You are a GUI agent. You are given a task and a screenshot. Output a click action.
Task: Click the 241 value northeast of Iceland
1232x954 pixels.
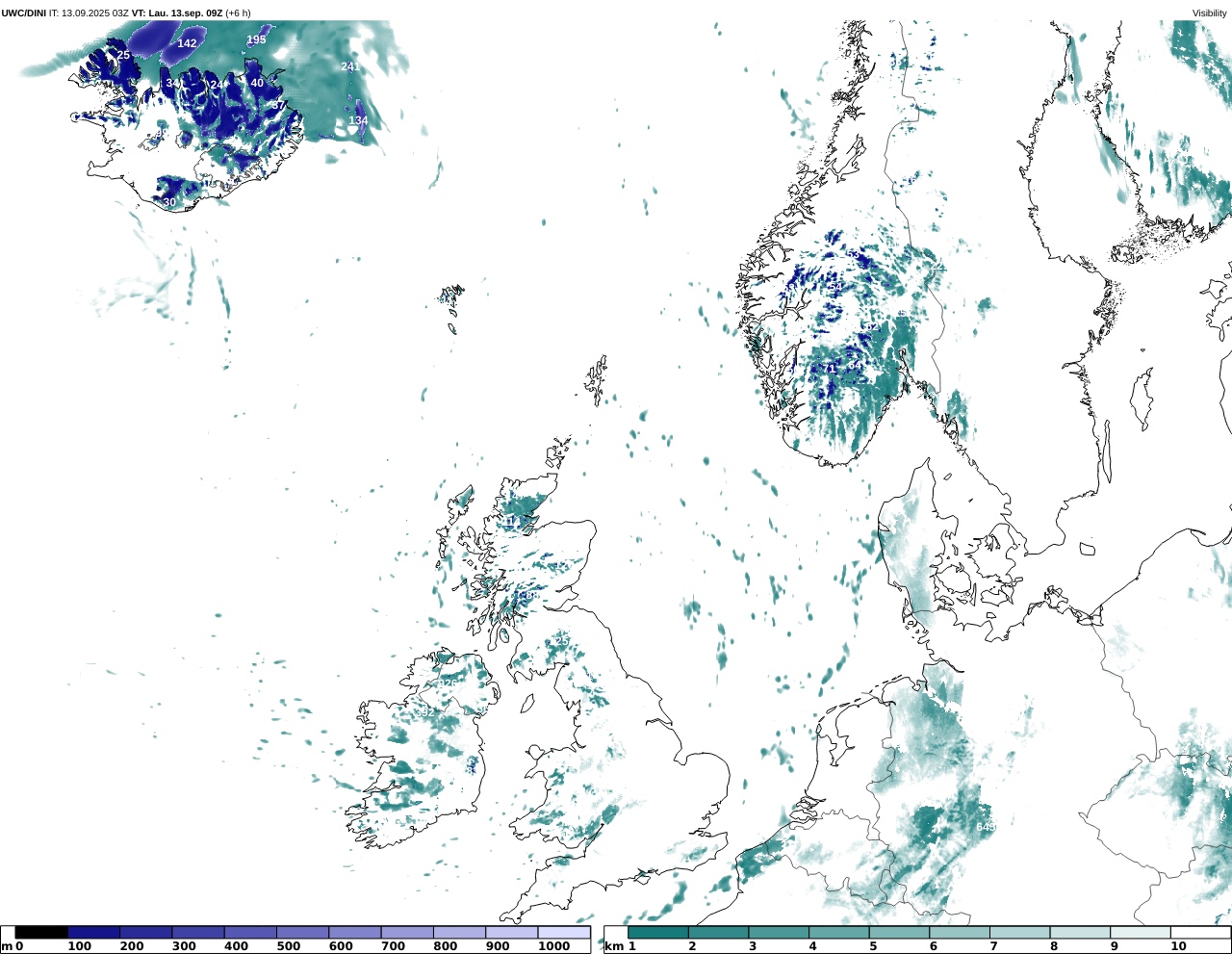349,66
